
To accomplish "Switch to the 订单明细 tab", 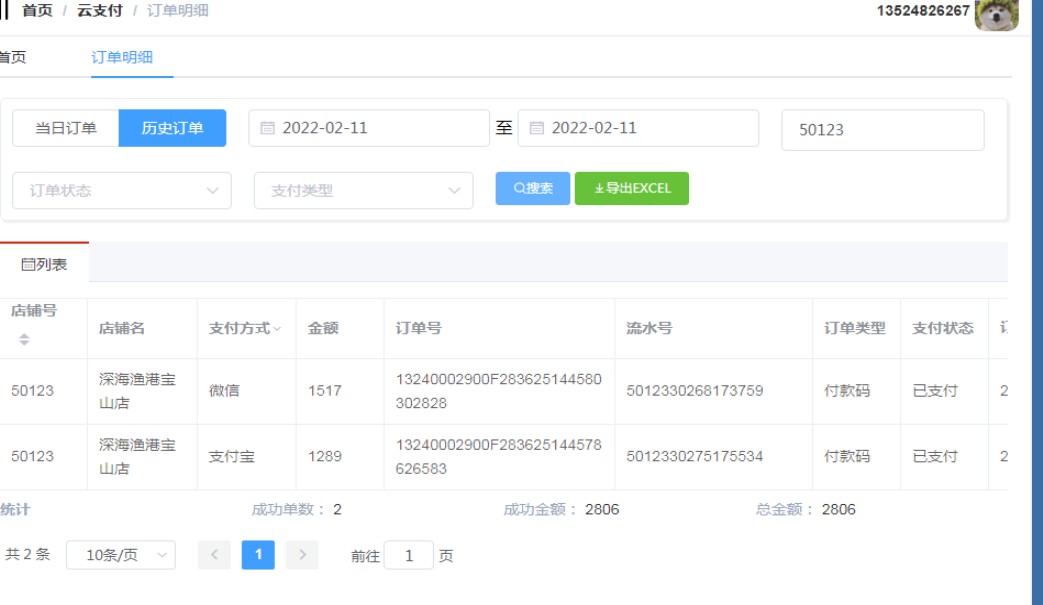I will coord(122,57).
